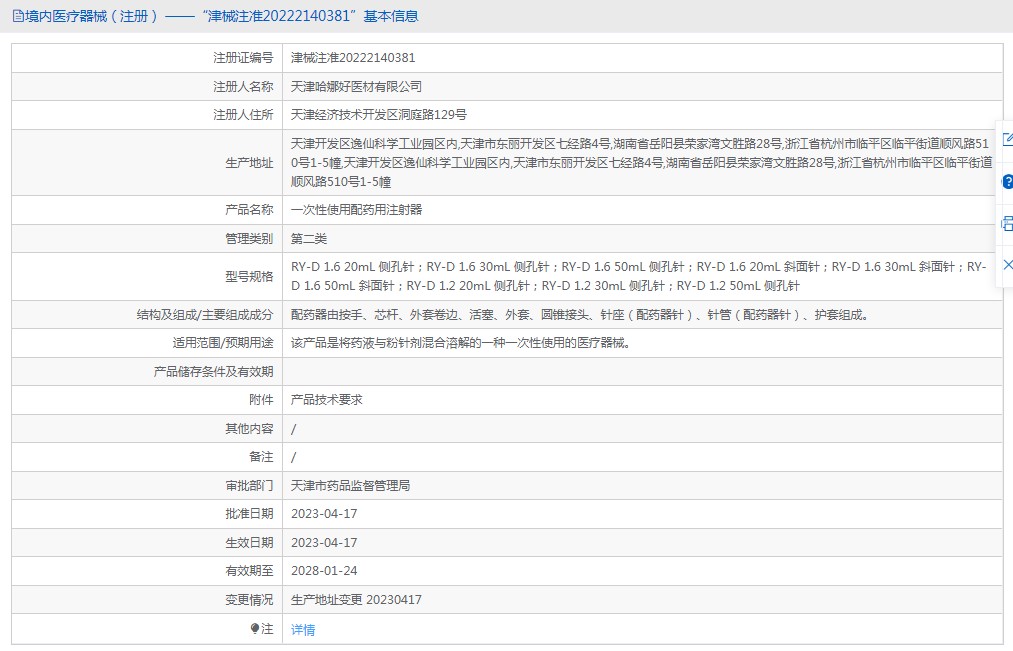The width and height of the screenshot is (1013, 651).
Task: Click the edit/feedback icon in right sidebar
Action: point(1007,139)
